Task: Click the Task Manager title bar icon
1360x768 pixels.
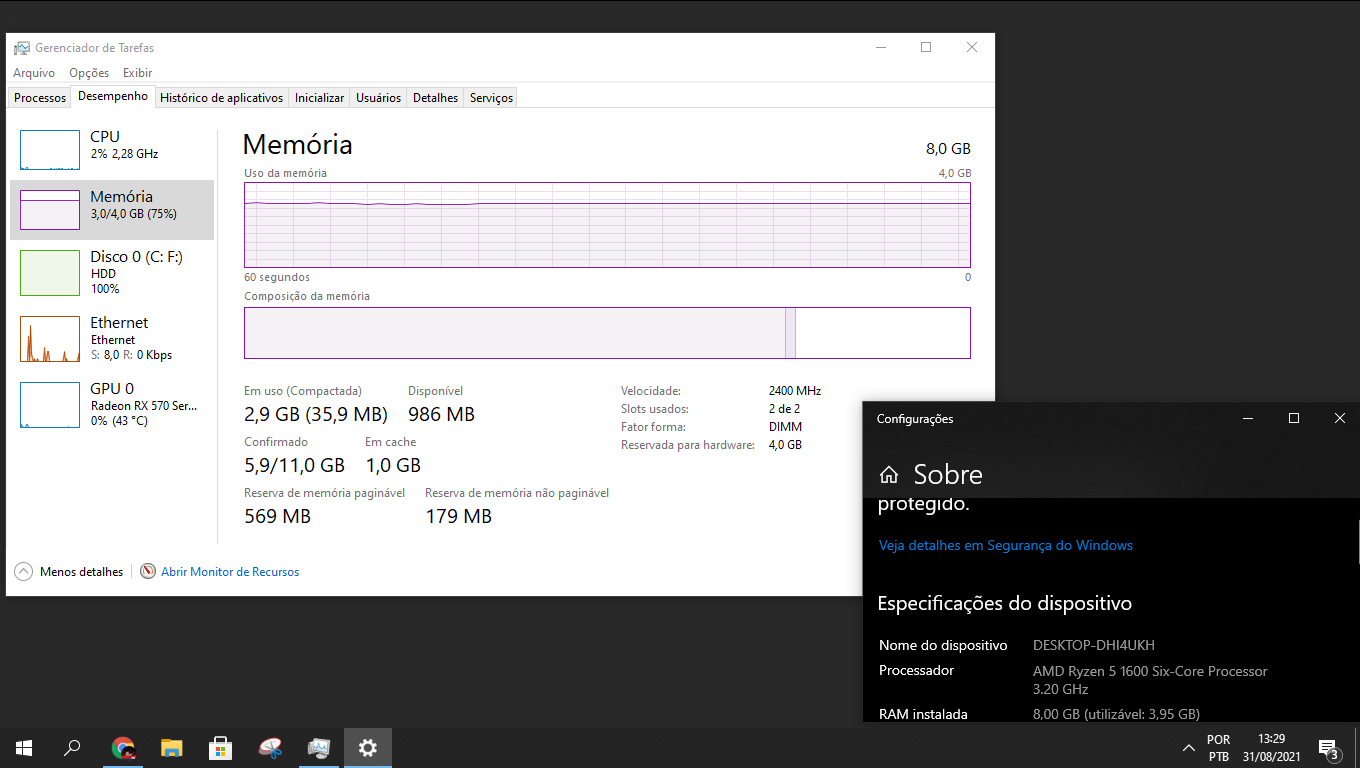Action: point(22,48)
